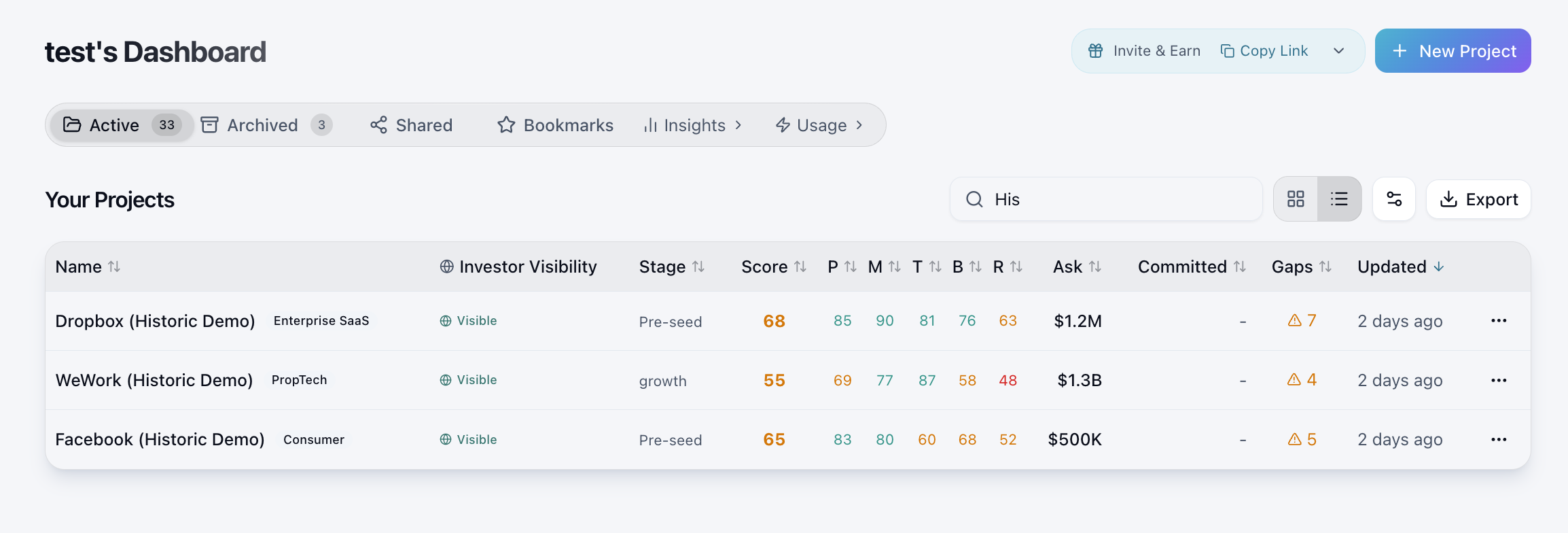Open the more options menu for Dropbox
Image resolution: width=1568 pixels, height=533 pixels.
click(x=1499, y=321)
